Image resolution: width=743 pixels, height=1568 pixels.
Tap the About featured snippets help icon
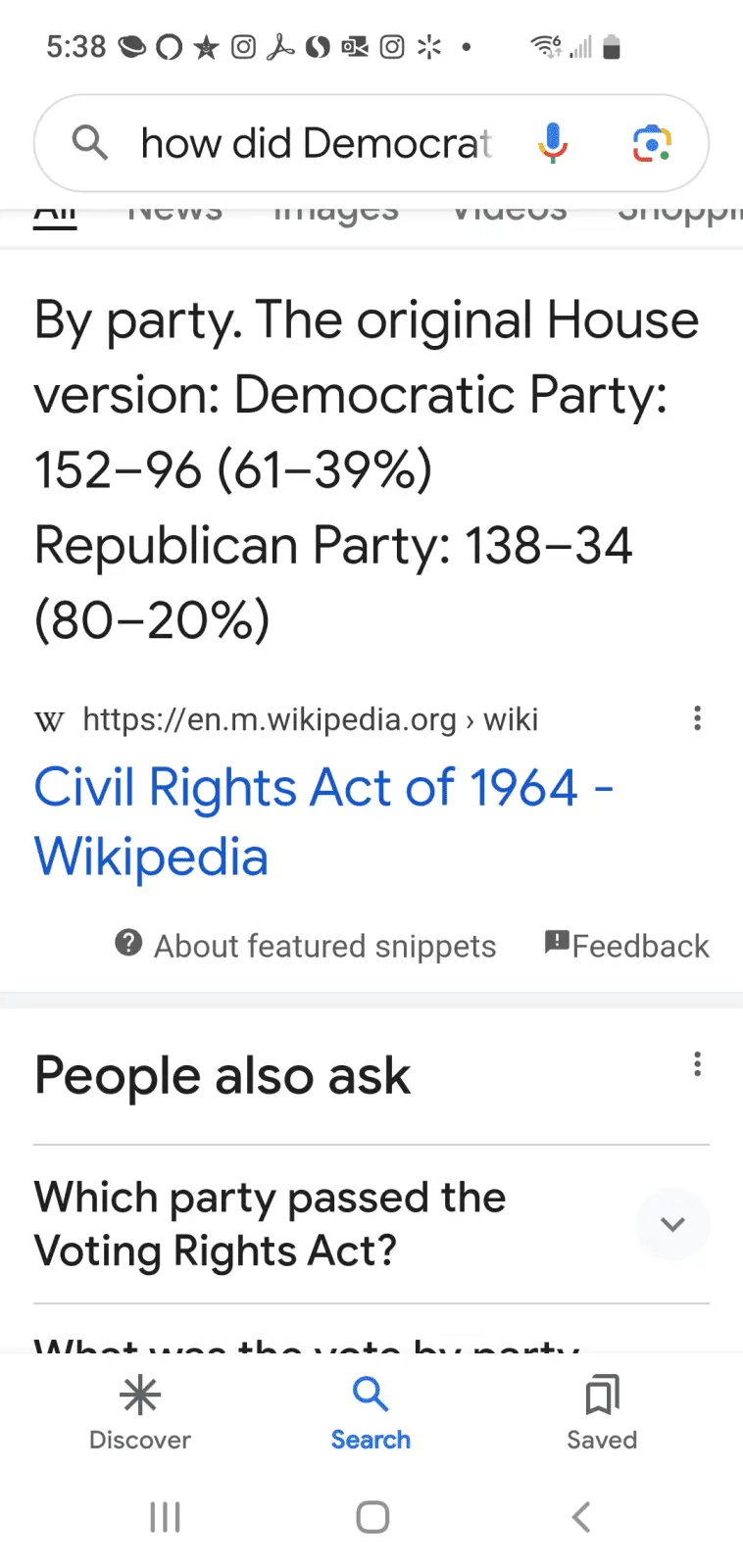[x=128, y=943]
